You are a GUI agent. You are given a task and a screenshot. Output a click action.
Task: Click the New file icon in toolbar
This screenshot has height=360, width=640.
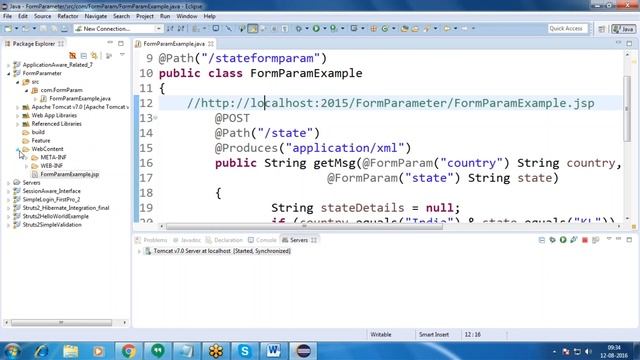[x=8, y=29]
